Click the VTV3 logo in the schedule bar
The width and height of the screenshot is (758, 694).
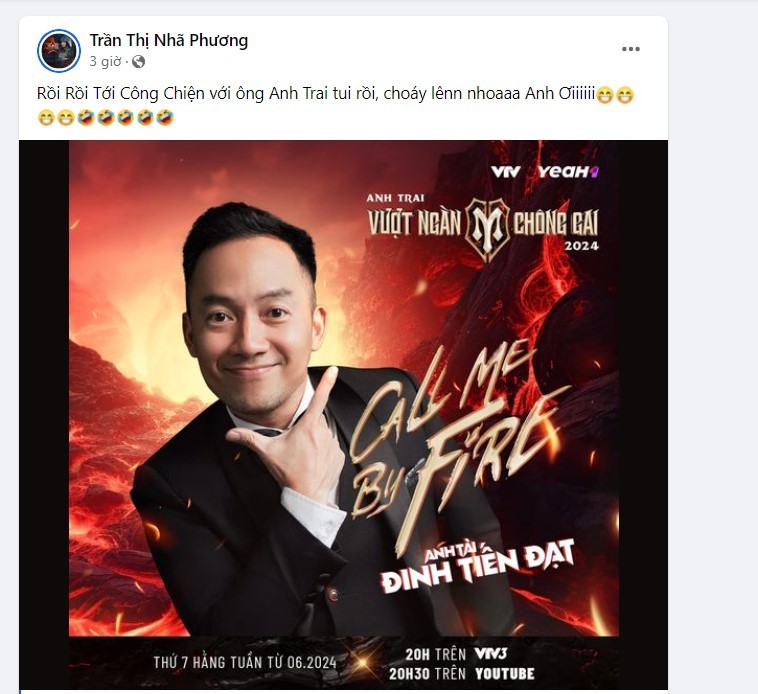pyautogui.click(x=491, y=653)
